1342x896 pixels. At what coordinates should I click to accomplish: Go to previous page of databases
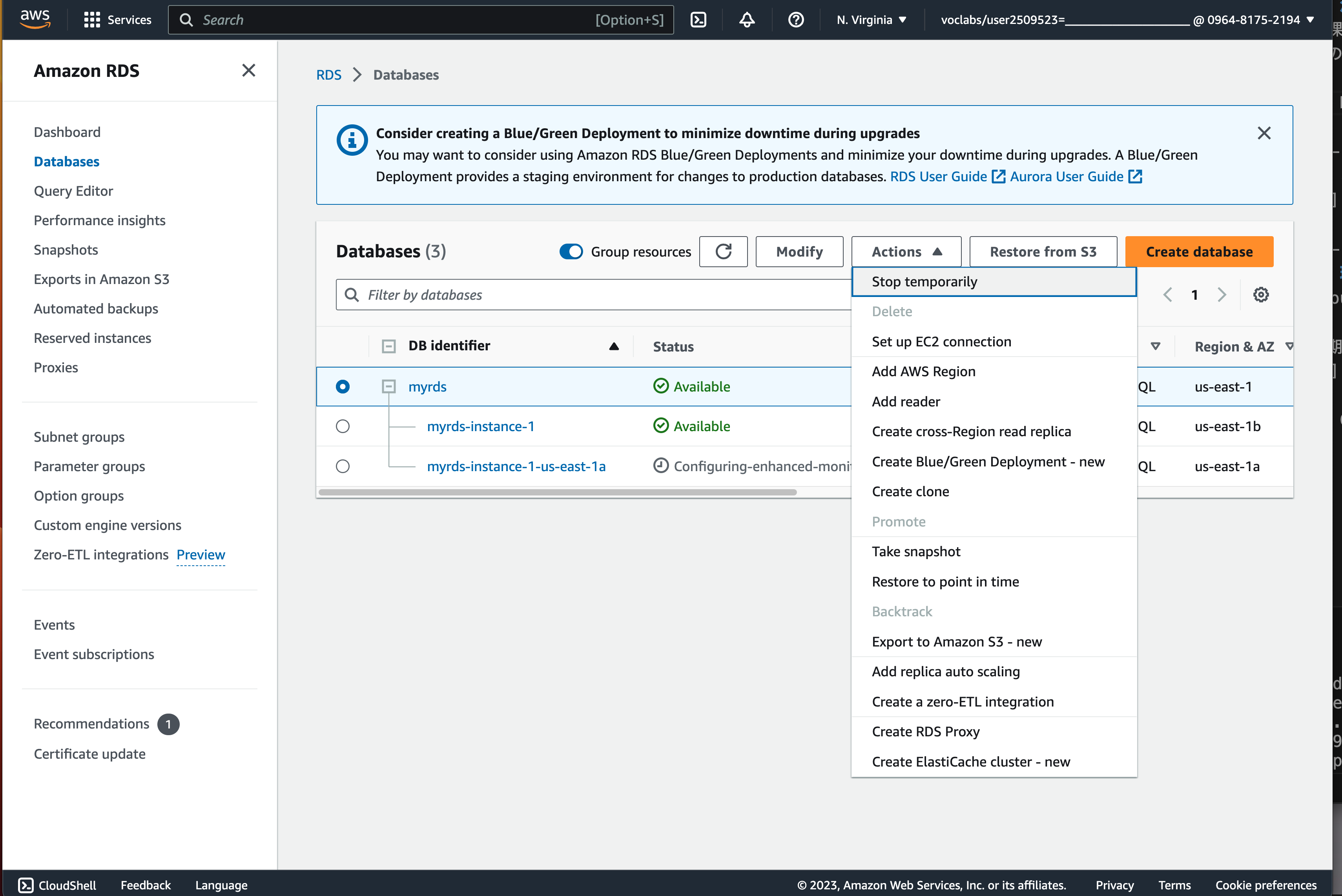(x=1168, y=295)
